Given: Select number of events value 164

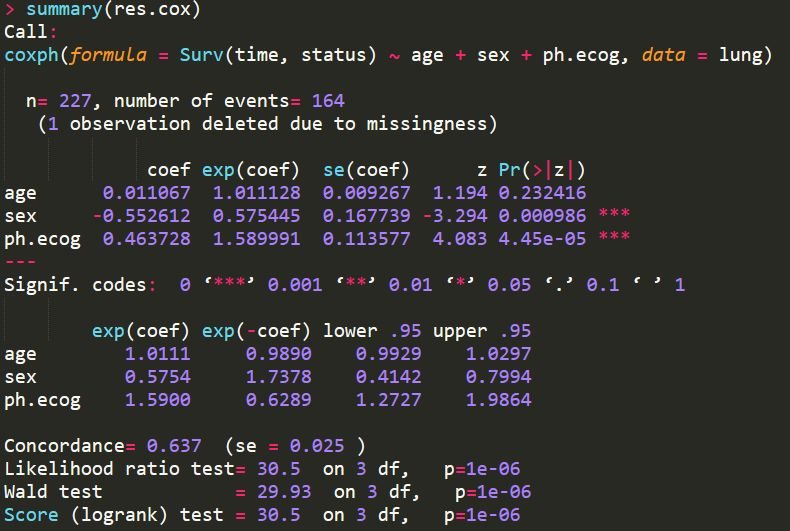Looking at the screenshot, I should 328,101.
